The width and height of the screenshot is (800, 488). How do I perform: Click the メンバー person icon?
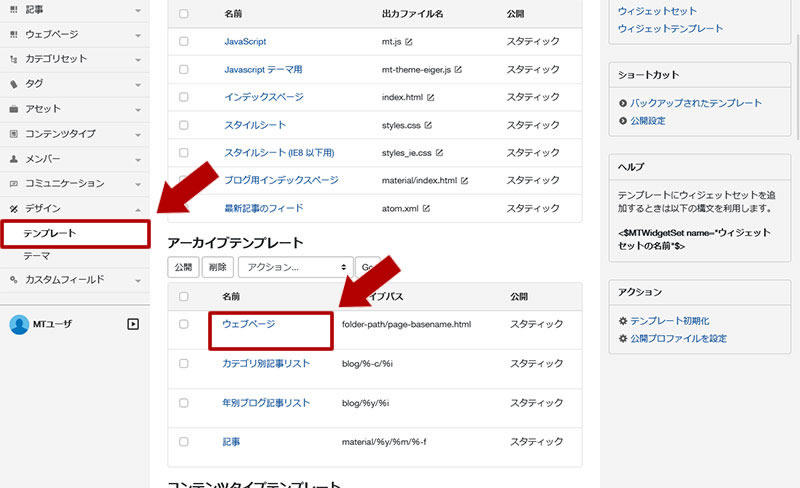14,159
